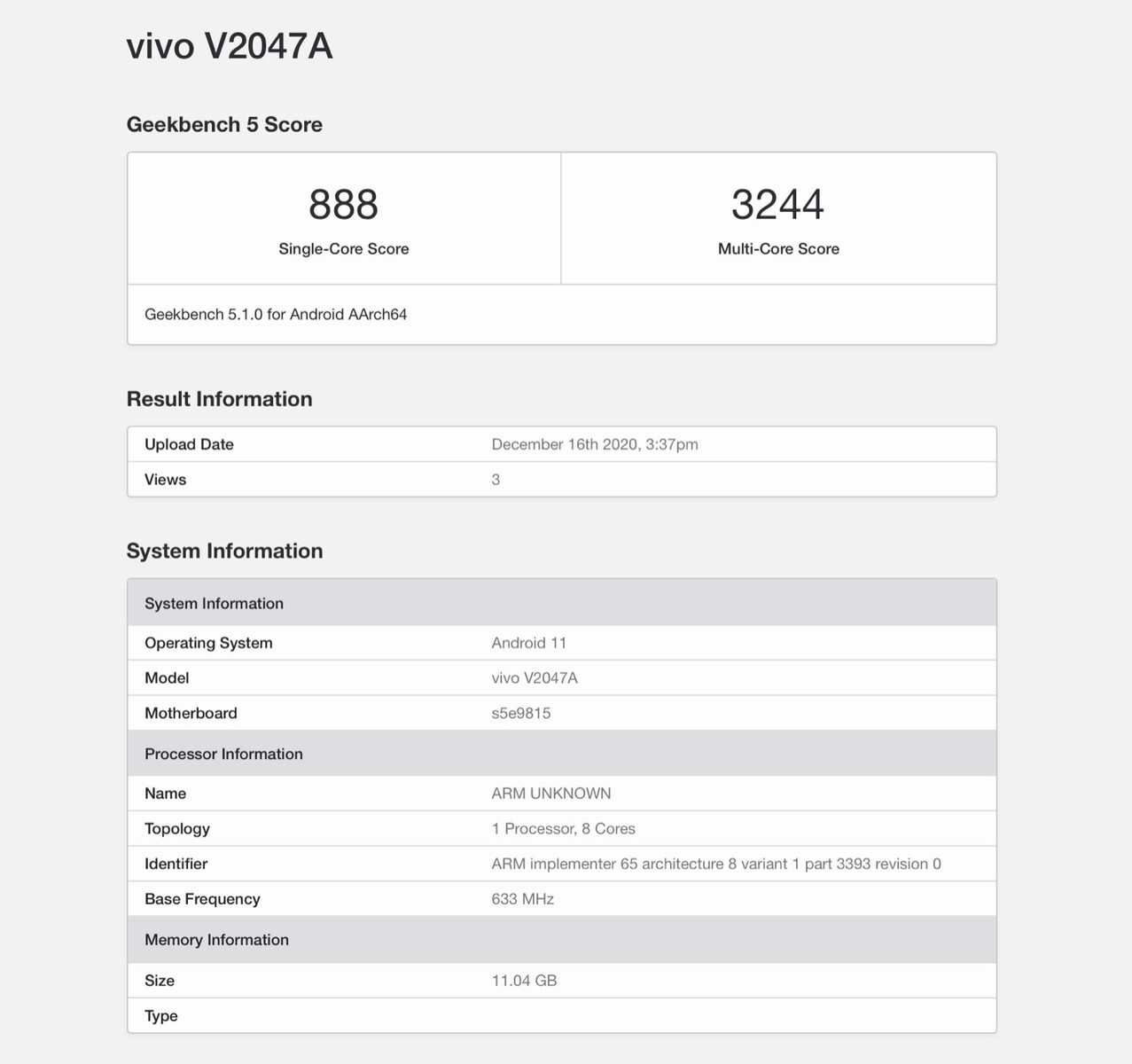Image resolution: width=1132 pixels, height=1064 pixels.
Task: Click the vivo V2047A page title
Action: click(x=230, y=46)
